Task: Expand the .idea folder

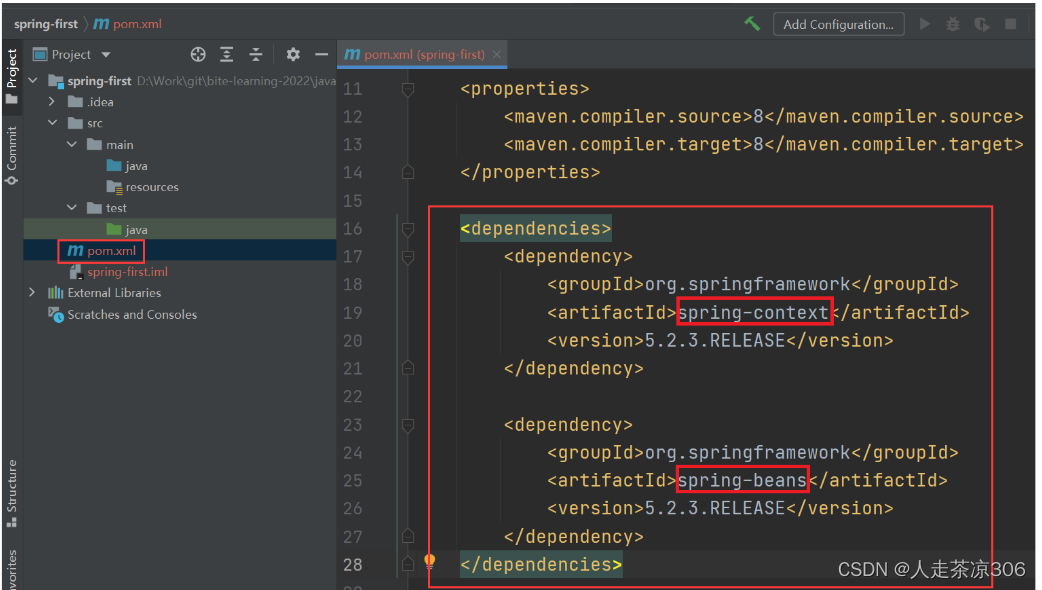Action: pos(52,102)
